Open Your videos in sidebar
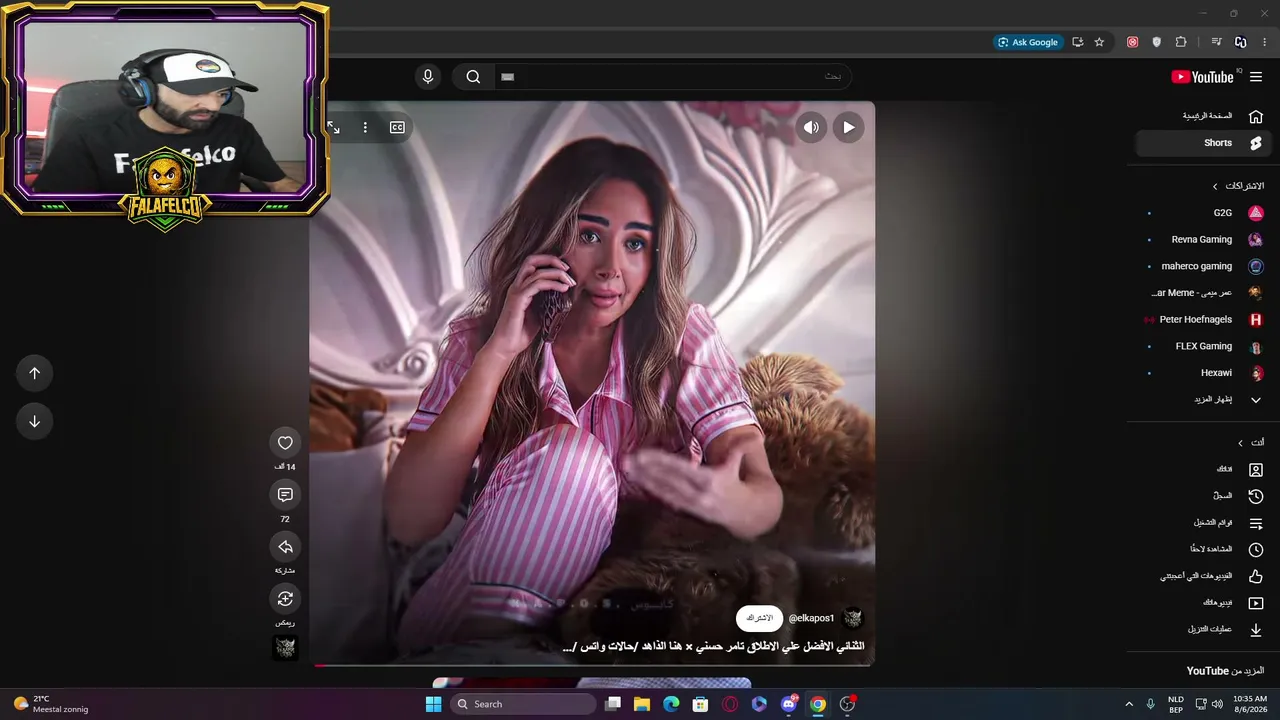 tap(1203, 603)
